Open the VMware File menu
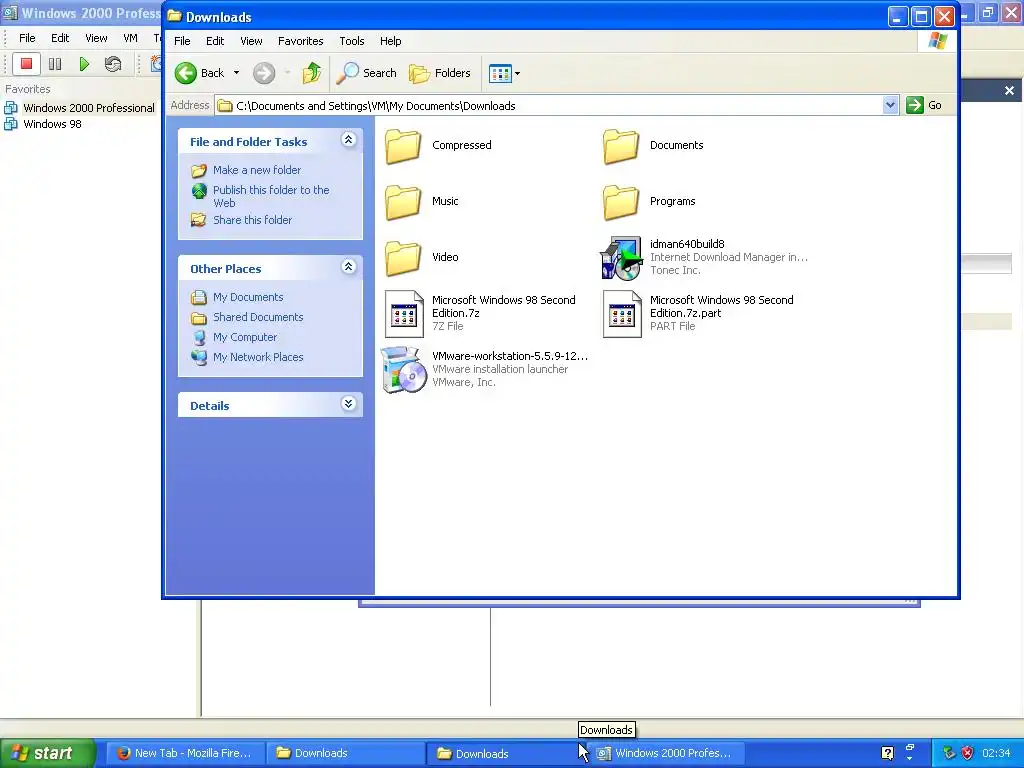Viewport: 1024px width, 768px height. [x=27, y=38]
